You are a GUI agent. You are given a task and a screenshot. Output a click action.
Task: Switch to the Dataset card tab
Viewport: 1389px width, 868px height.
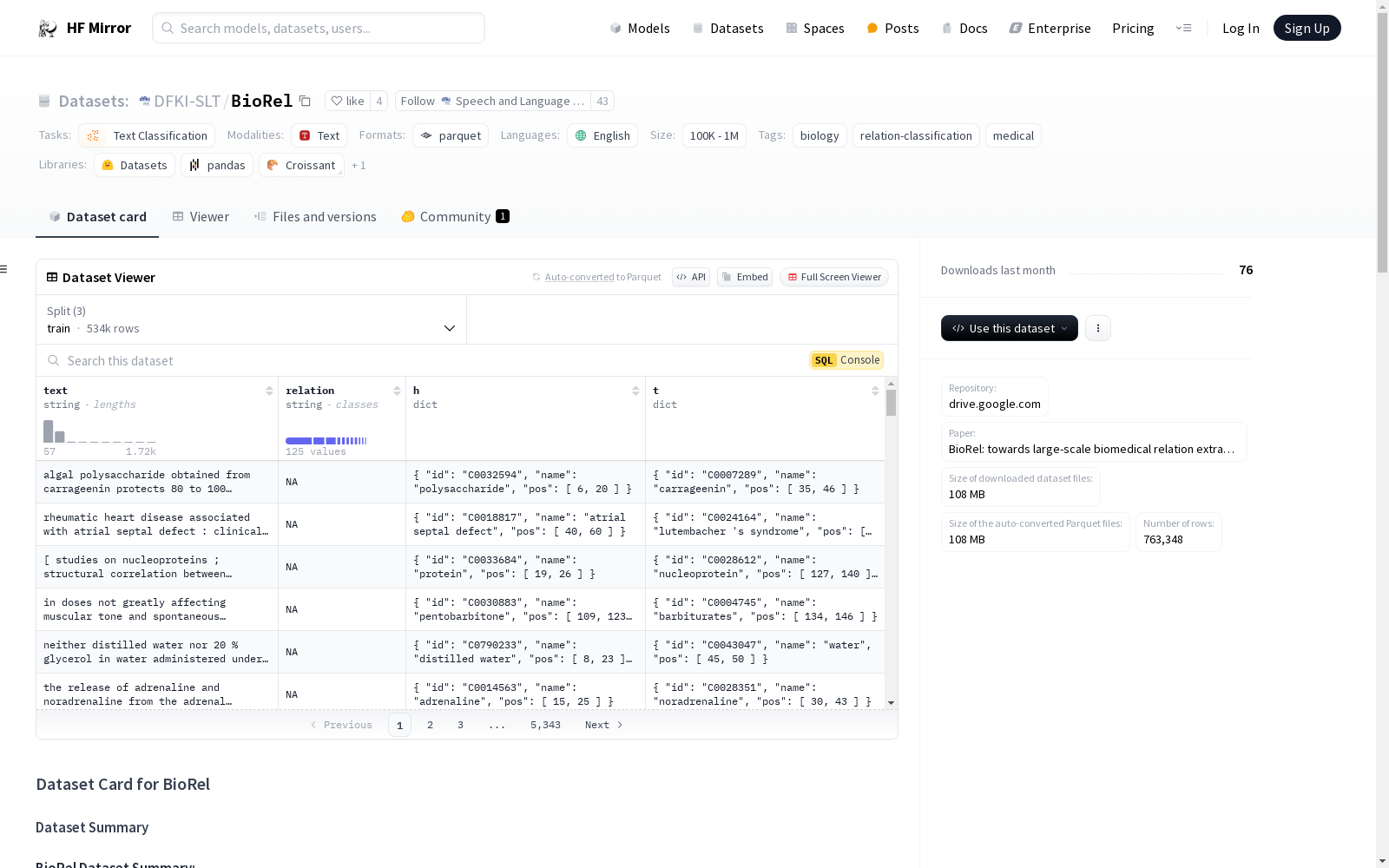(x=97, y=217)
